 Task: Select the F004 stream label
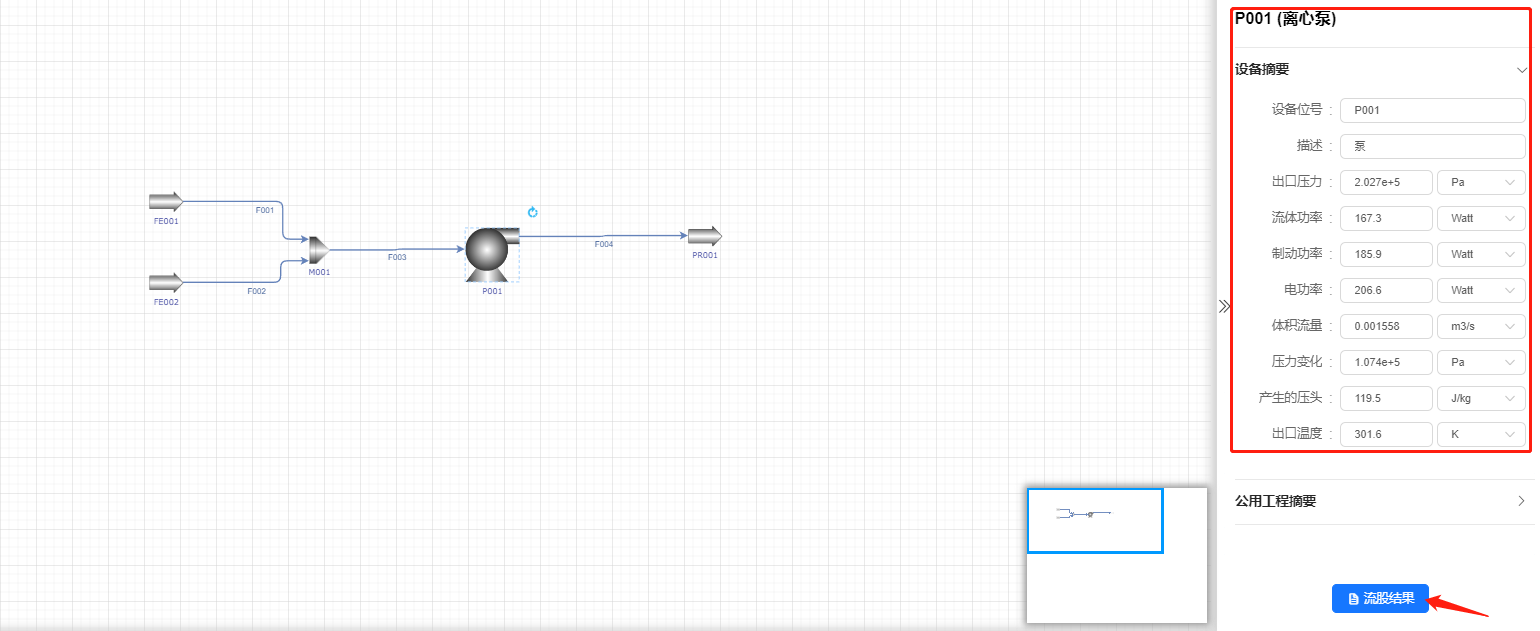pyautogui.click(x=604, y=244)
